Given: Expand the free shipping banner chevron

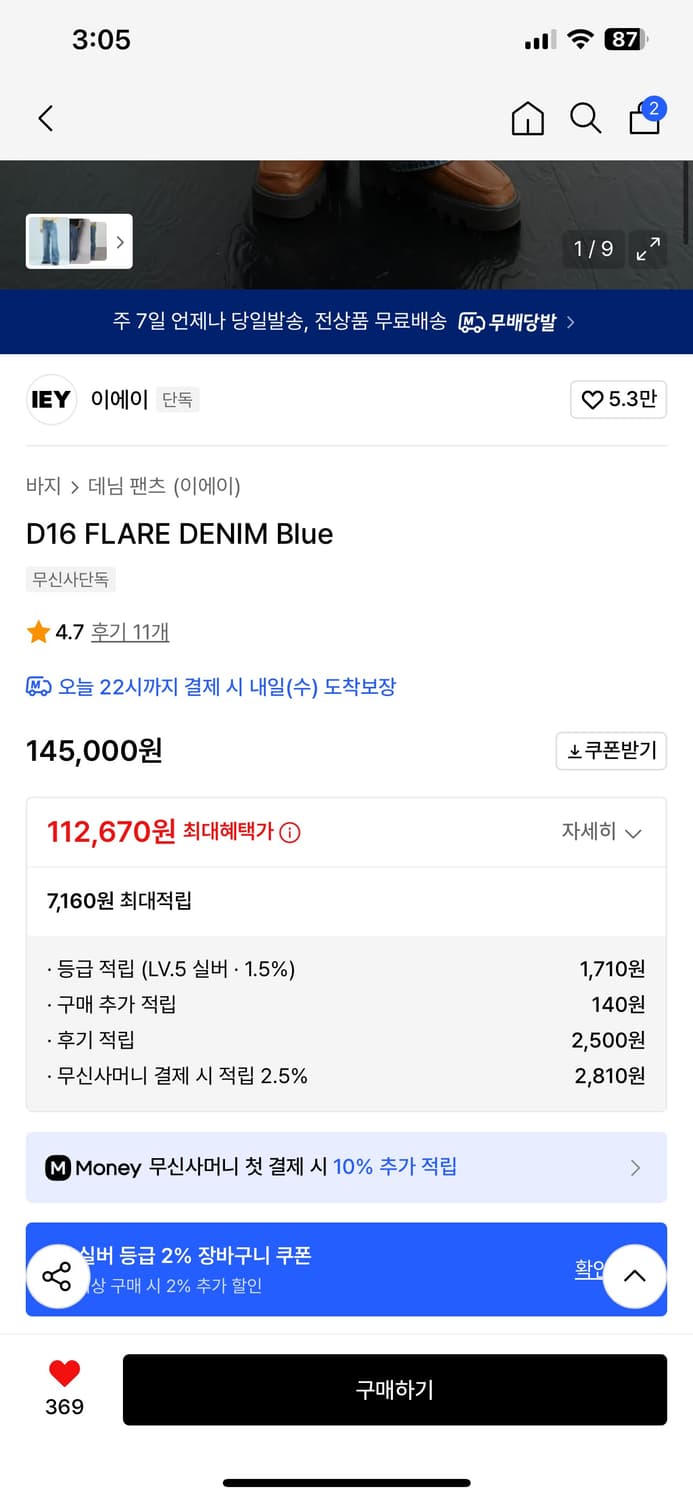Looking at the screenshot, I should click(x=570, y=322).
